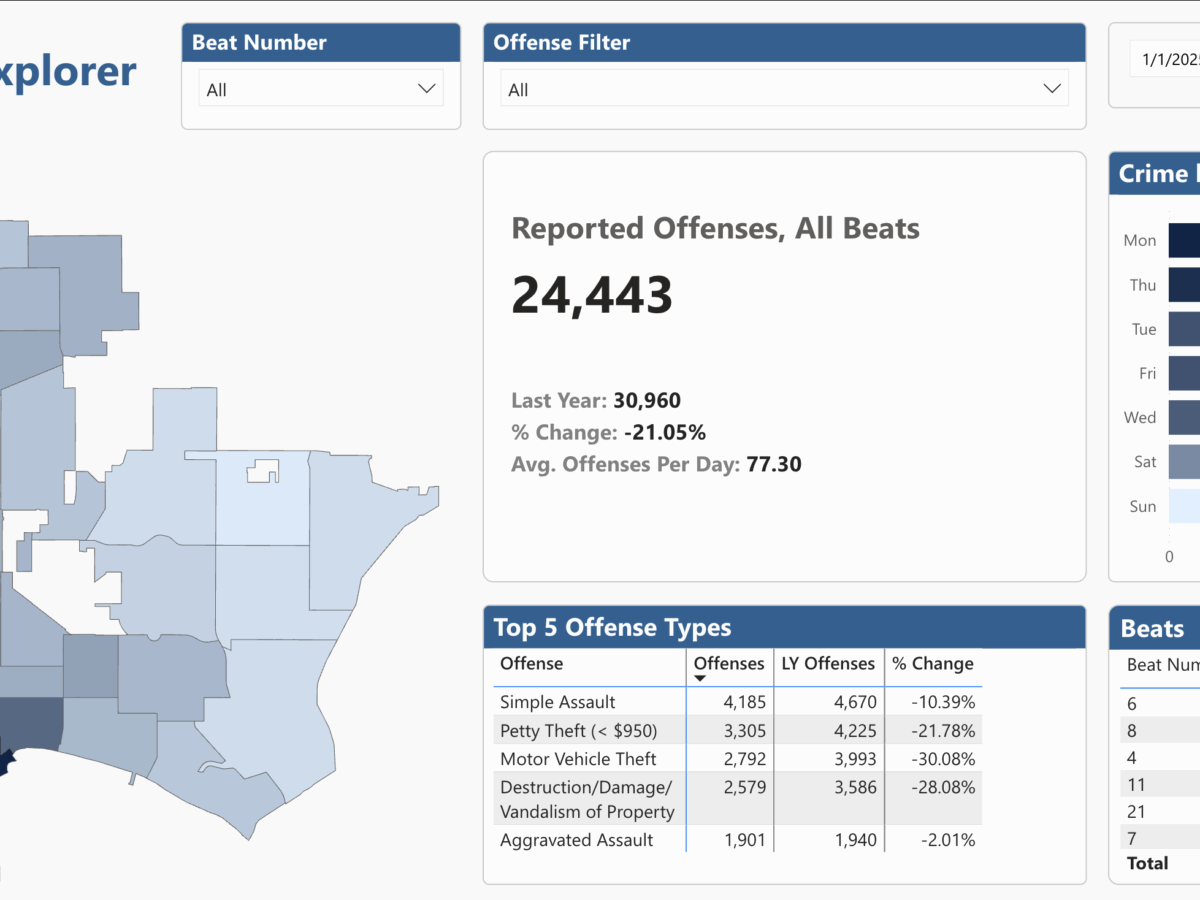
Task: Open the Beat Number dropdown
Action: pyautogui.click(x=320, y=89)
